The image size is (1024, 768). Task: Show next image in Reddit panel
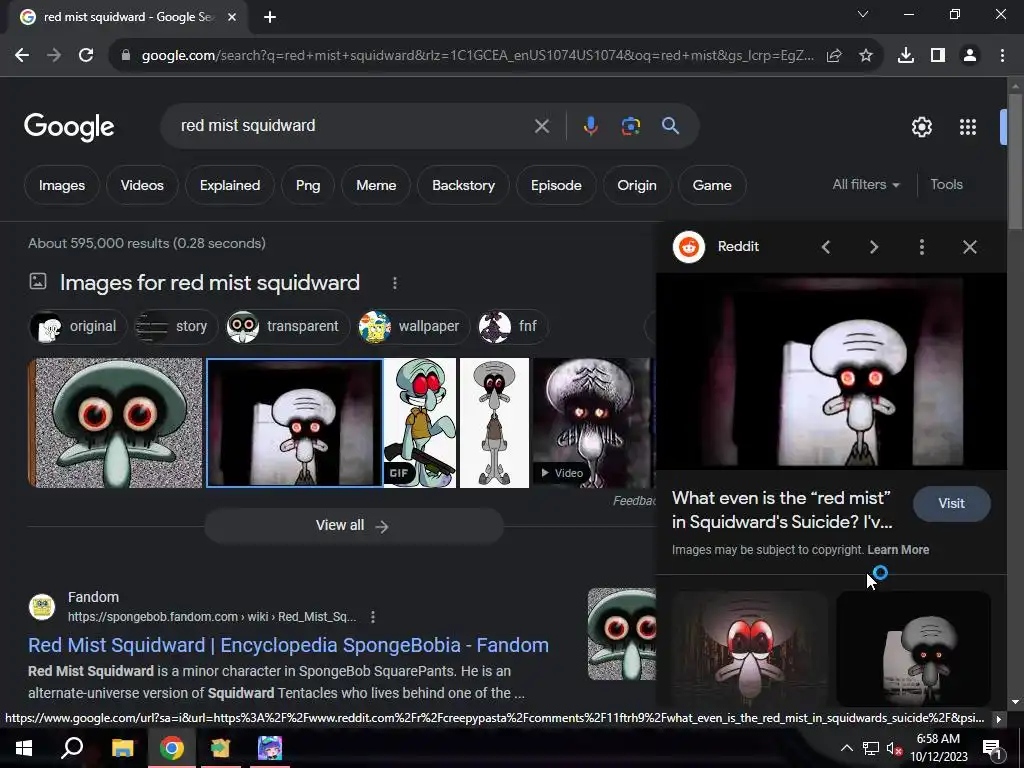tap(874, 247)
